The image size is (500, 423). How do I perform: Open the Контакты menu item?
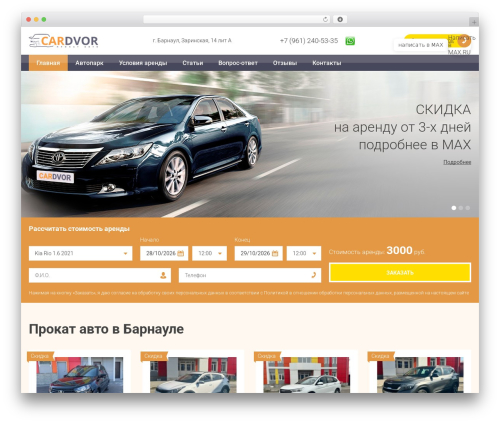(x=327, y=63)
